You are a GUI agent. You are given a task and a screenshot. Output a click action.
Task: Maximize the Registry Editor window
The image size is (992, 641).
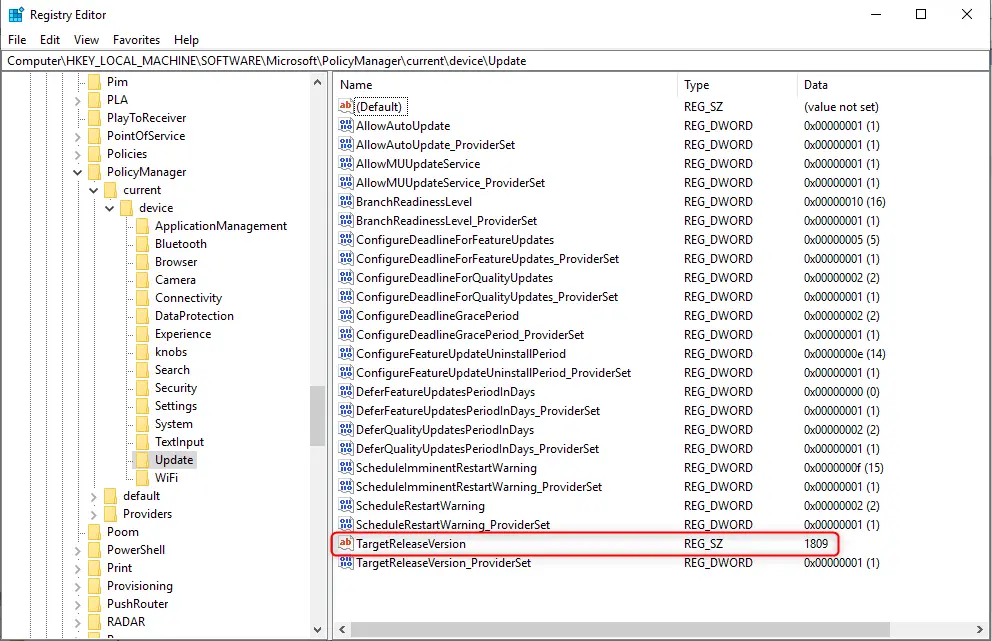(x=921, y=14)
